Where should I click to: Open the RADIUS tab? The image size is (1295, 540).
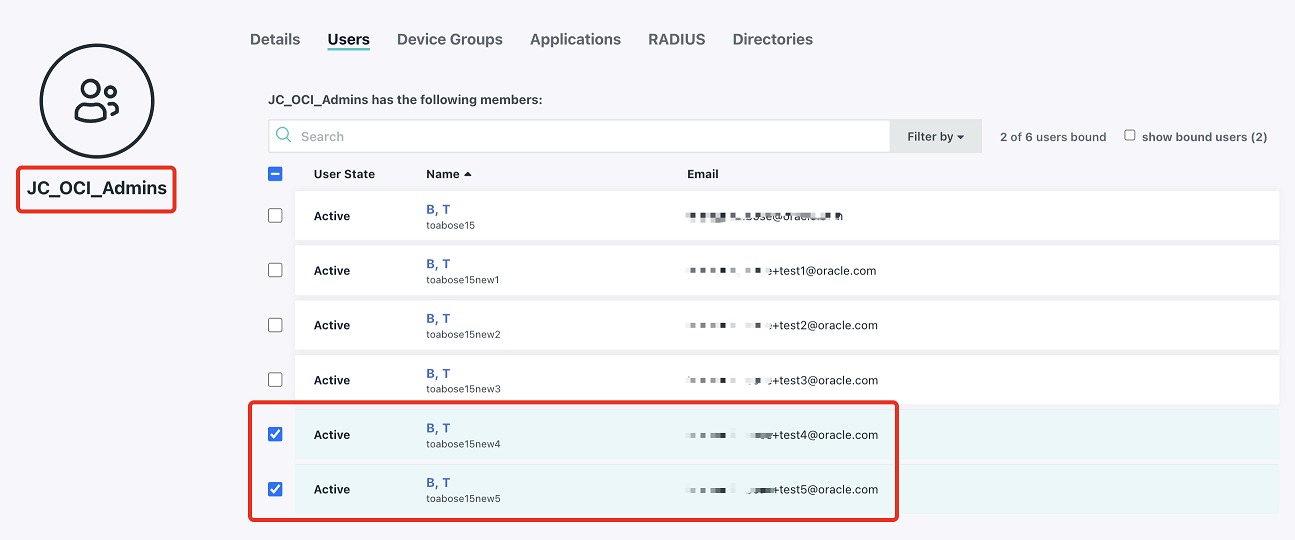676,40
